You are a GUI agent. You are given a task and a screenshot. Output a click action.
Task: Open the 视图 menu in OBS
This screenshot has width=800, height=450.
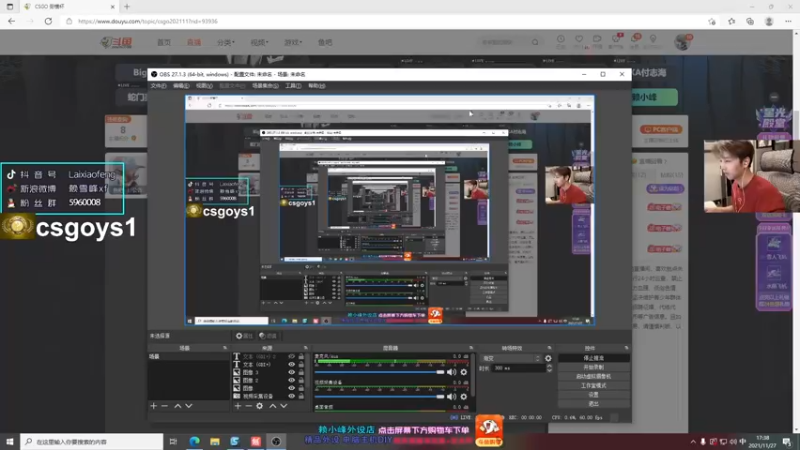(x=204, y=86)
